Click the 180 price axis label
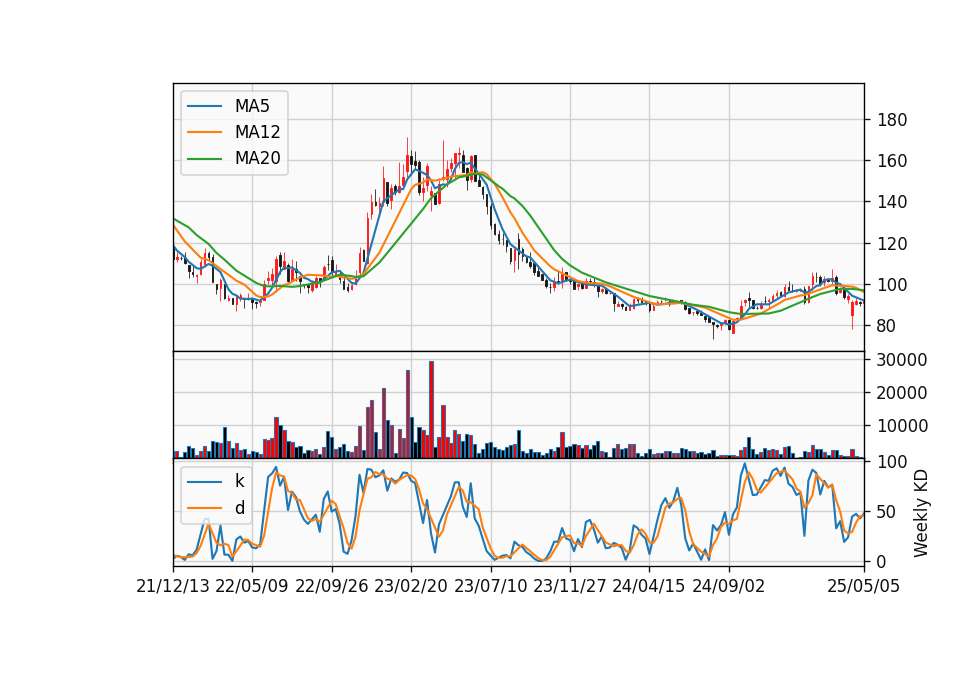Image resolution: width=960 pixels, height=690 pixels. (x=892, y=120)
